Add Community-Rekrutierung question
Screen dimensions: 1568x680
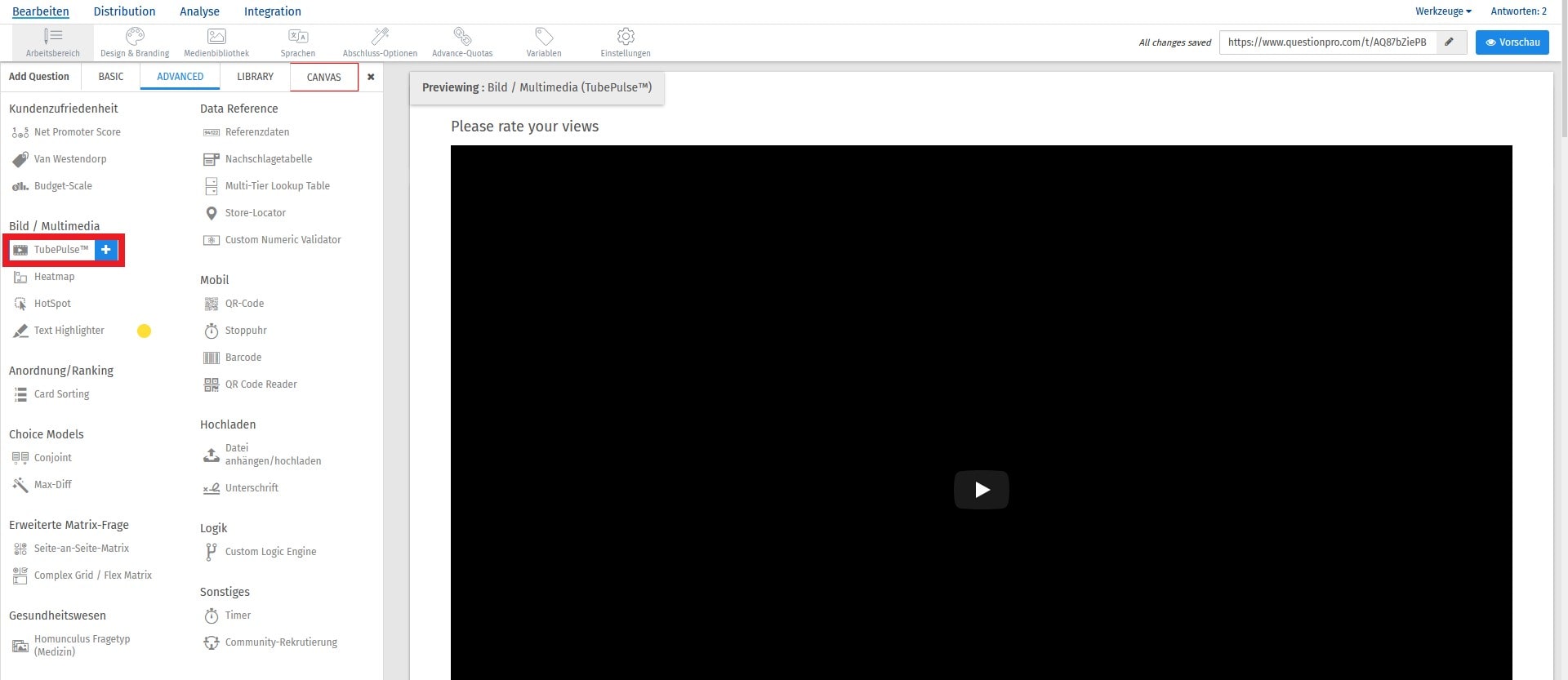[x=270, y=642]
